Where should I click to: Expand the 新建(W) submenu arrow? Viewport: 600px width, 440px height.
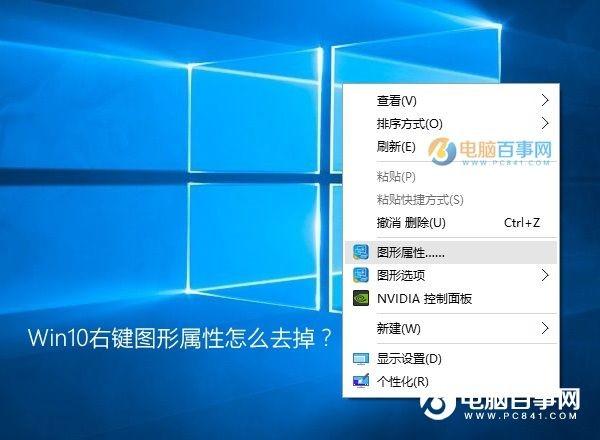545,328
